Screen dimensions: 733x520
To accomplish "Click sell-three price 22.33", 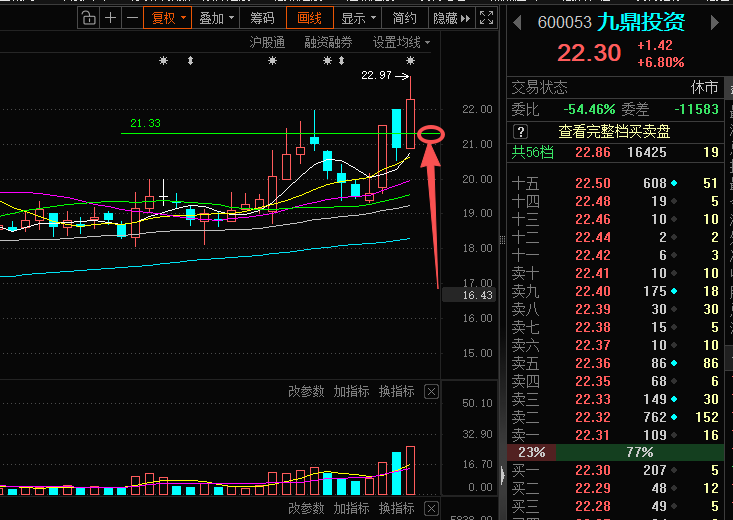I will (x=593, y=399).
